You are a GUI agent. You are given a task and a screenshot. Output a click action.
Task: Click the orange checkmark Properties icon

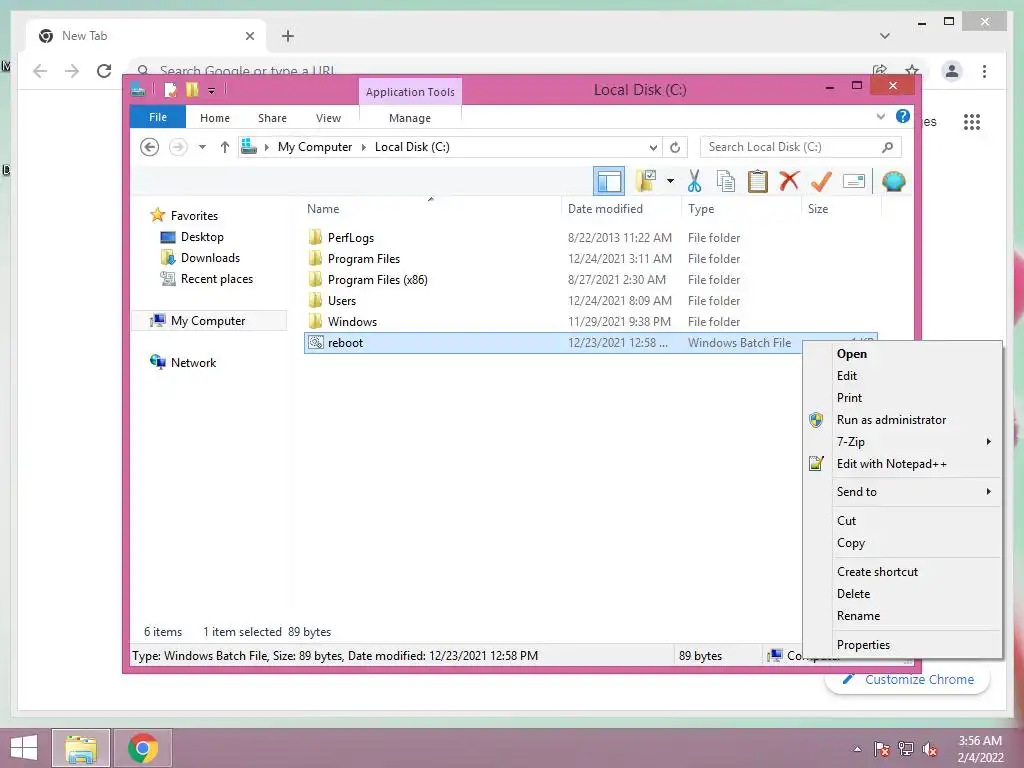point(821,182)
